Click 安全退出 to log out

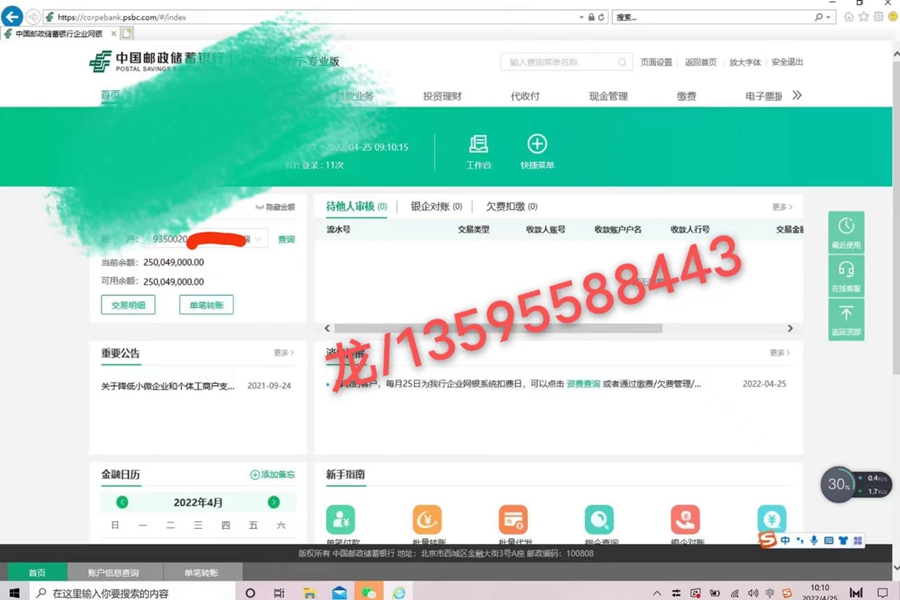787,62
